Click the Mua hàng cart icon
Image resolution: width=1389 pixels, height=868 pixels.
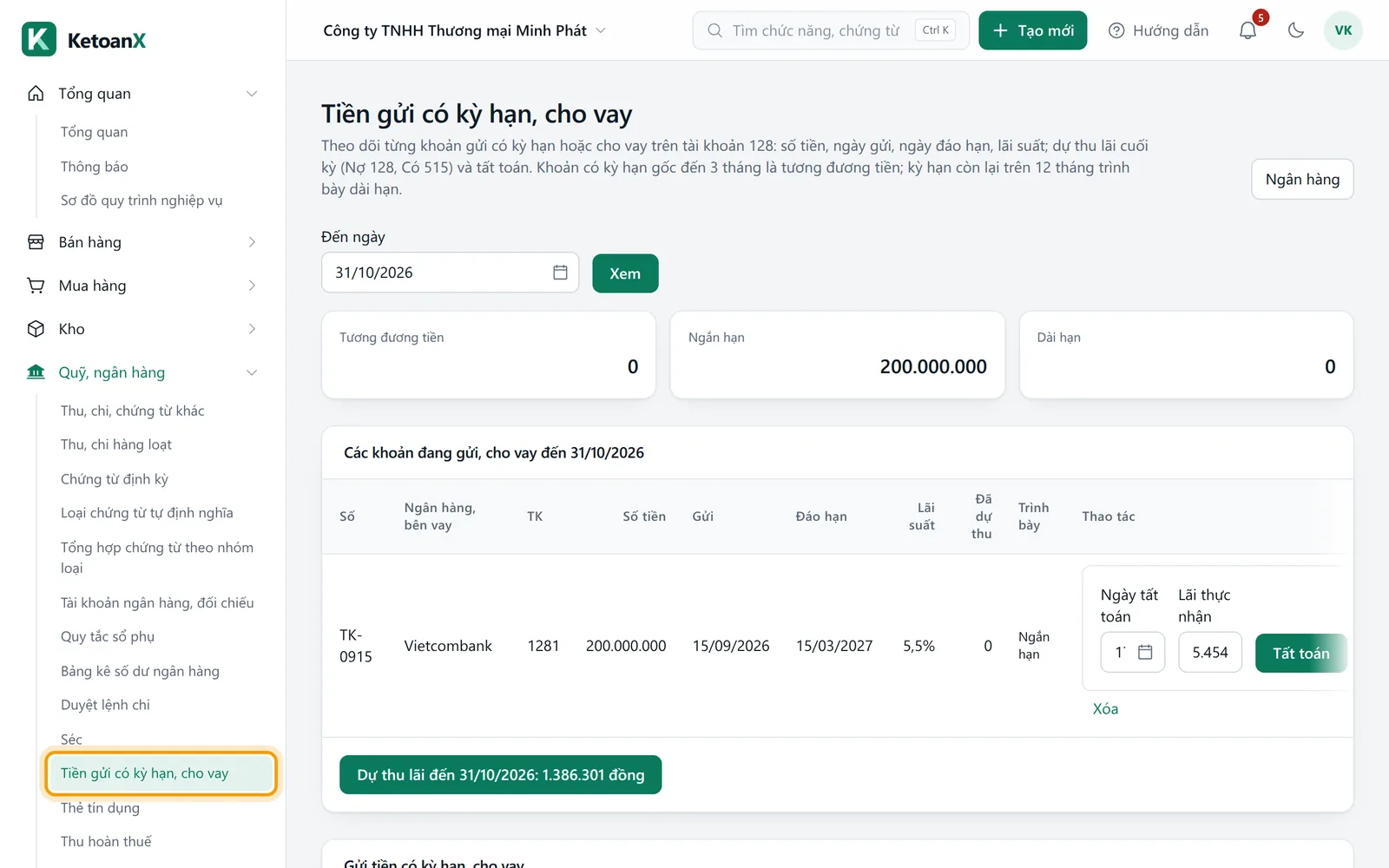(x=36, y=286)
